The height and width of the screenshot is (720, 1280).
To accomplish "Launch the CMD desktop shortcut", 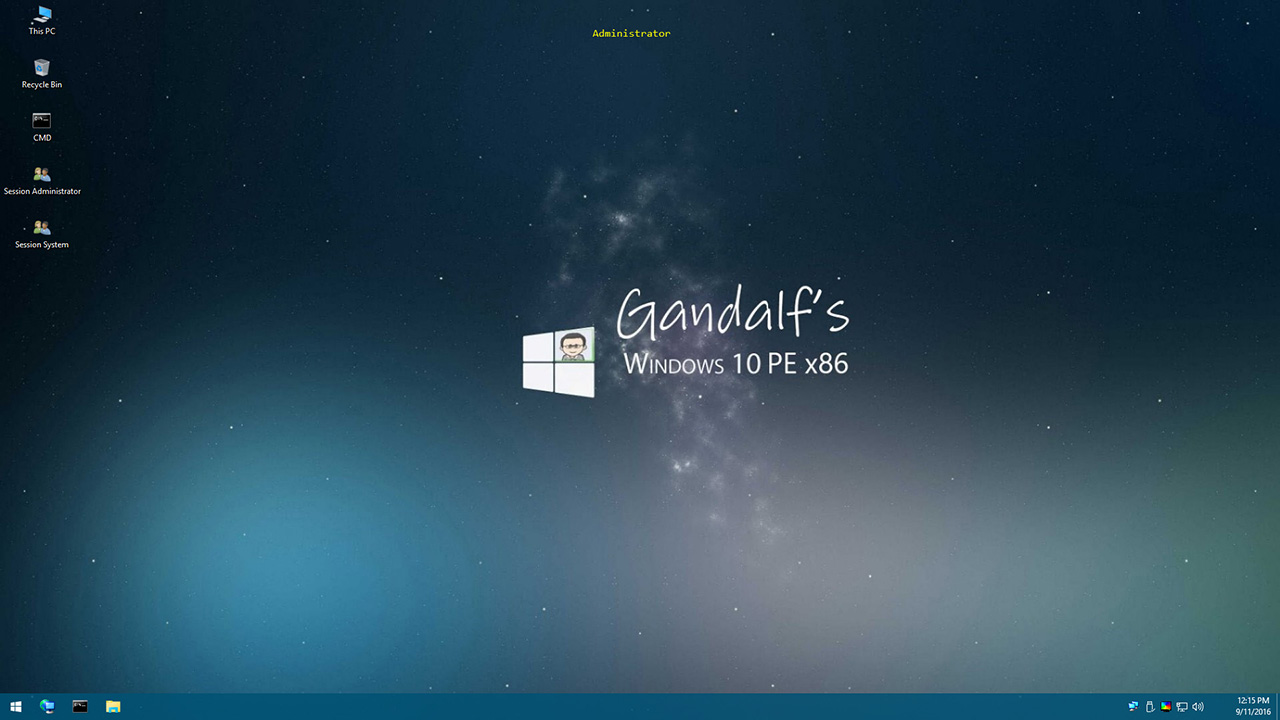I will [42, 123].
